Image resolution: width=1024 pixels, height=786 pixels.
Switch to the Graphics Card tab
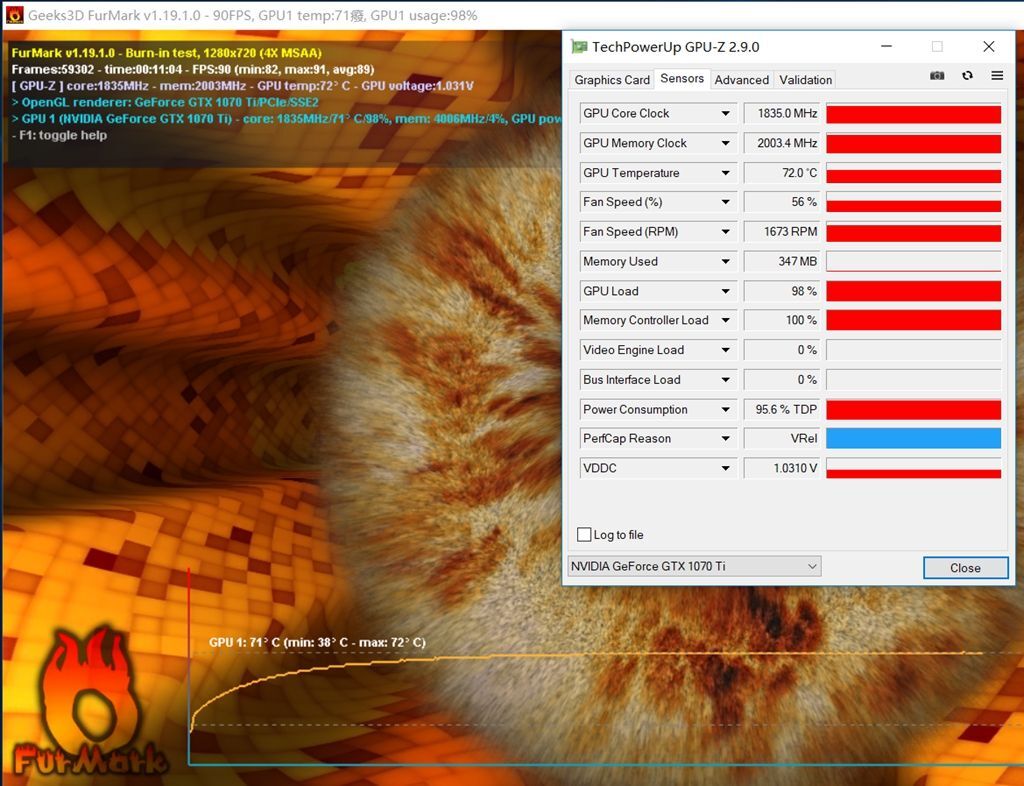tap(612, 80)
